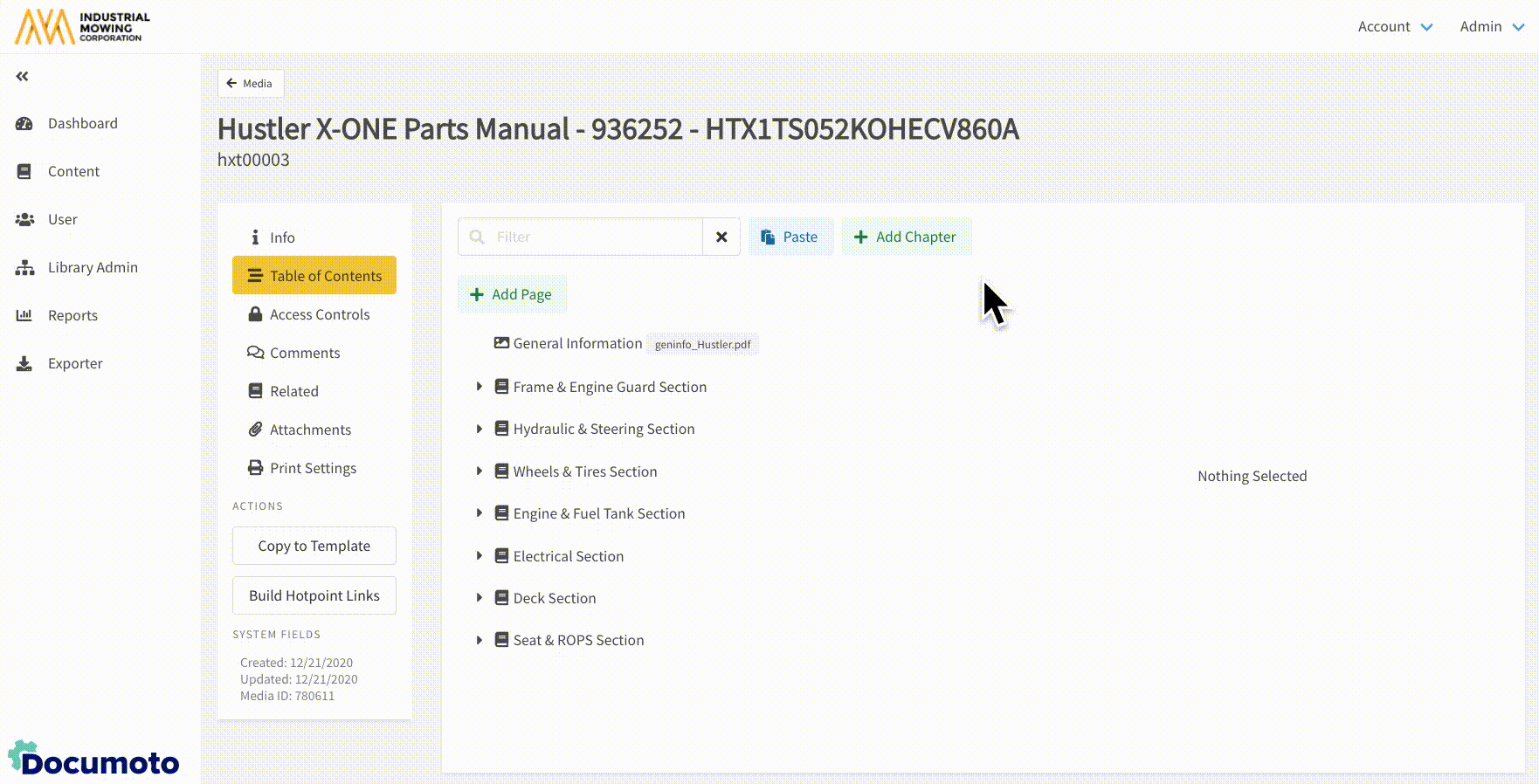
Task: Click the Print Settings printer icon
Action: (255, 468)
